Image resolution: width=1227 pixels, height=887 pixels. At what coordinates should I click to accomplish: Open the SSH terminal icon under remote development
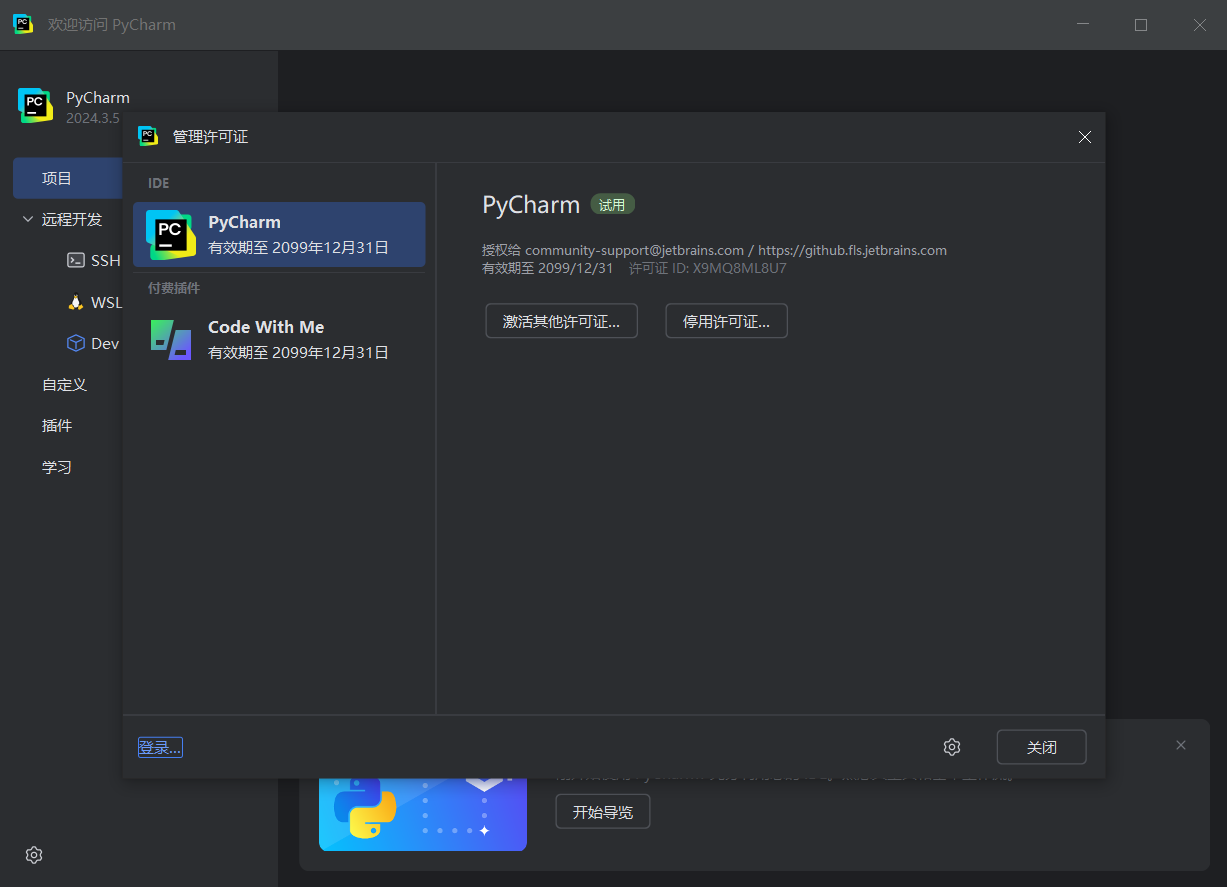coord(76,260)
